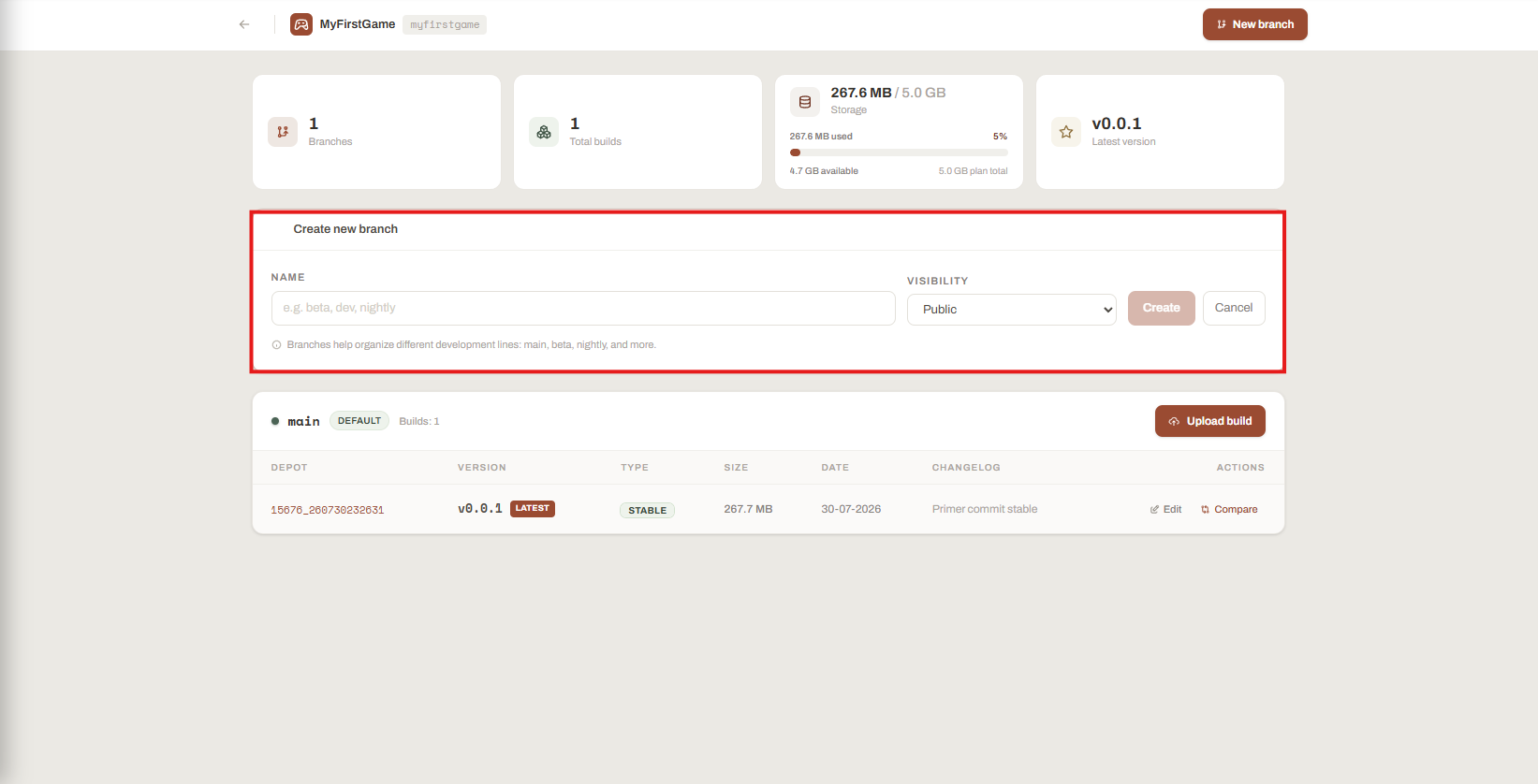Click the '5.0 GB plan total' text

point(974,171)
